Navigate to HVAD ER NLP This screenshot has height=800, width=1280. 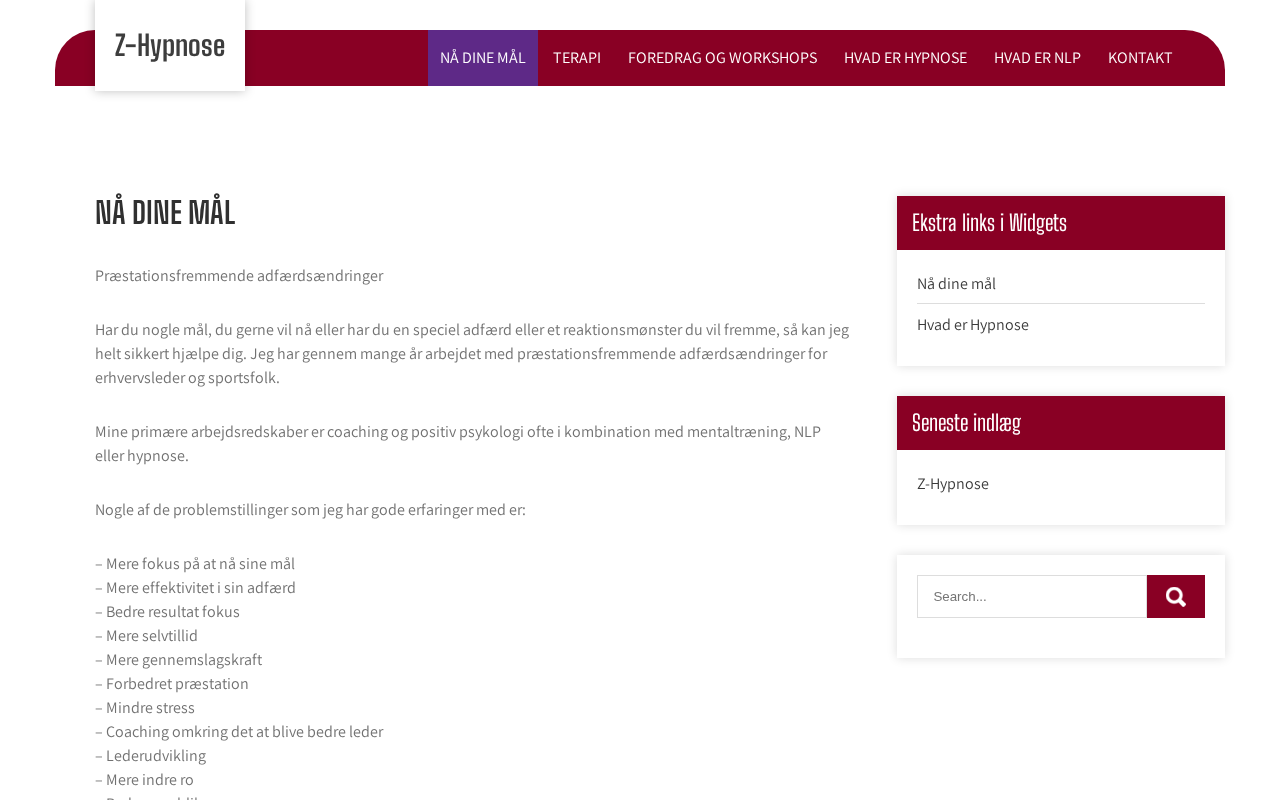pyautogui.click(x=1037, y=58)
